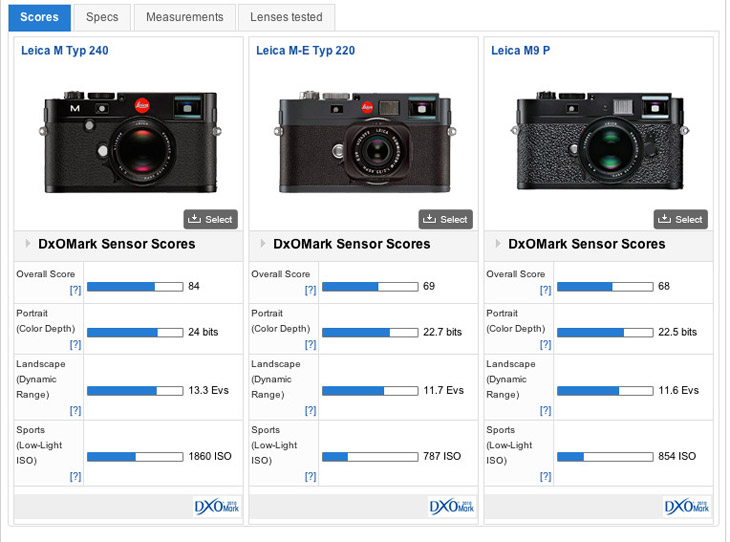The height and width of the screenshot is (542, 730).
Task: Click the 854 ISO low-light bar
Action: [605, 457]
